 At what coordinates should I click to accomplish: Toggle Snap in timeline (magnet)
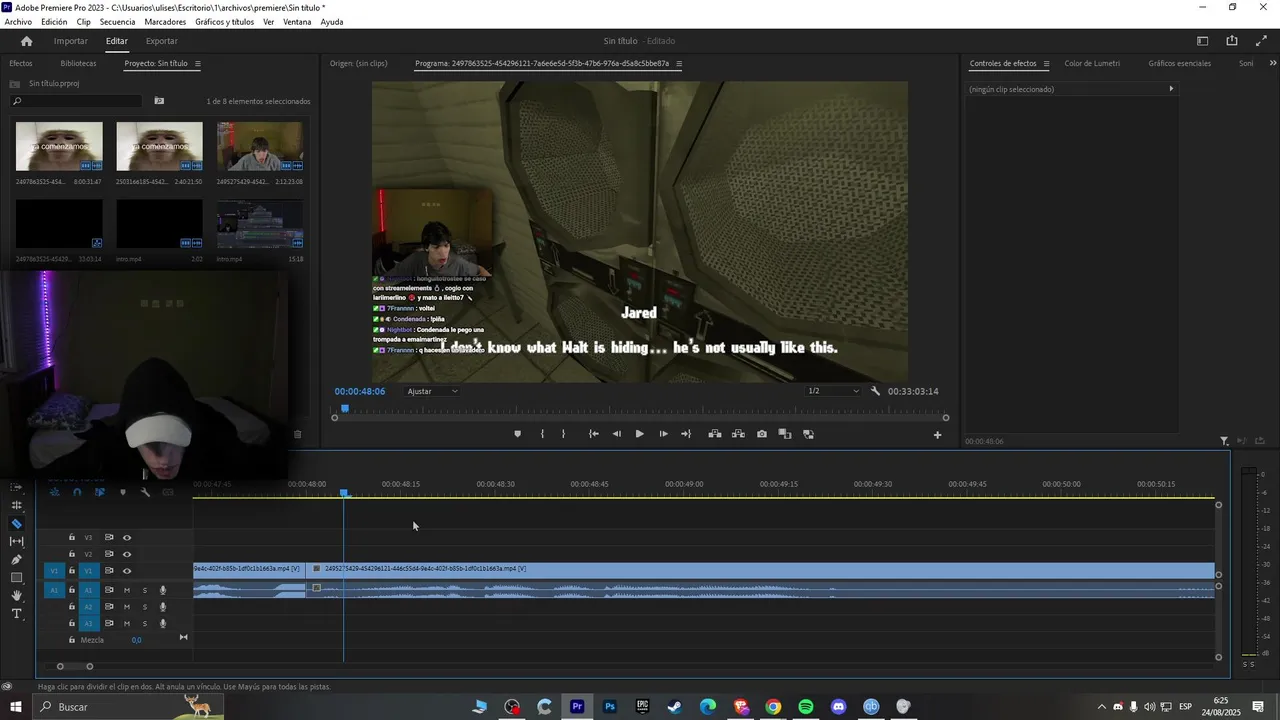[x=77, y=492]
